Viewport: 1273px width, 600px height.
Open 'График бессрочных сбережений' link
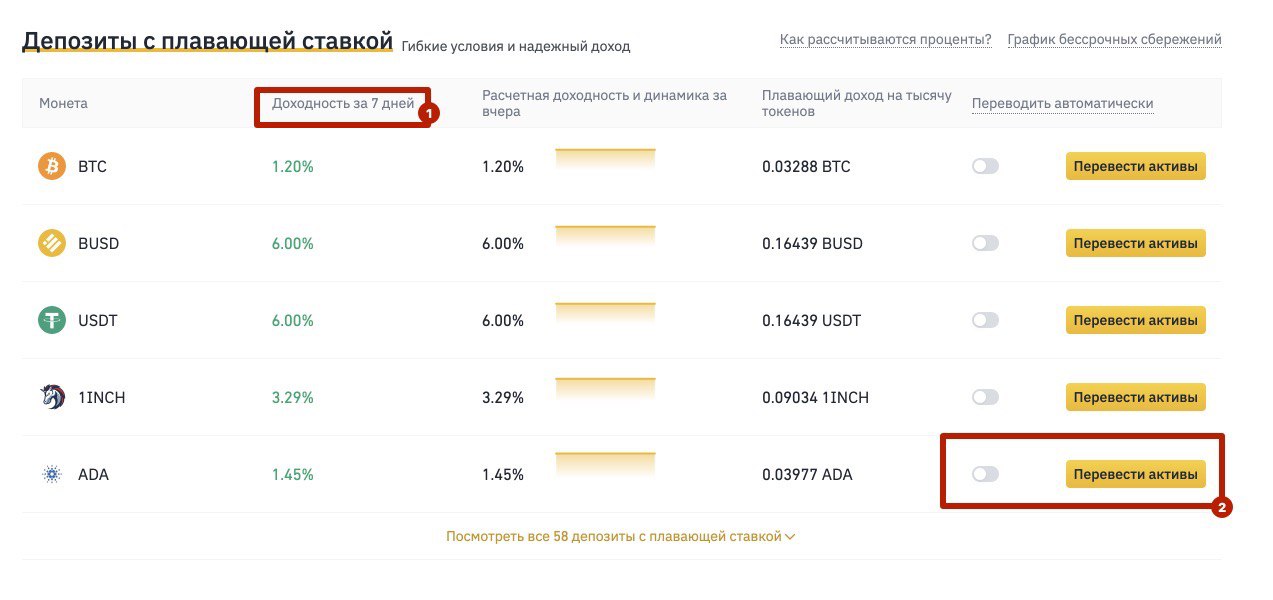[1114, 40]
